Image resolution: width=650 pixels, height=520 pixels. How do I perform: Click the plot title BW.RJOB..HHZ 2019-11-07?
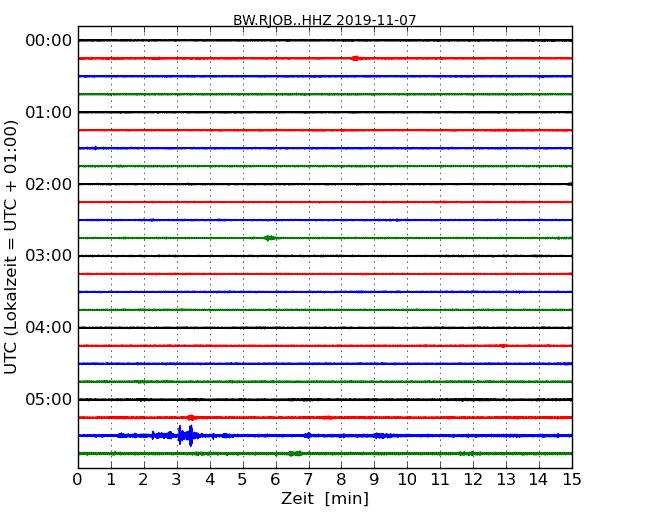pos(325,19)
